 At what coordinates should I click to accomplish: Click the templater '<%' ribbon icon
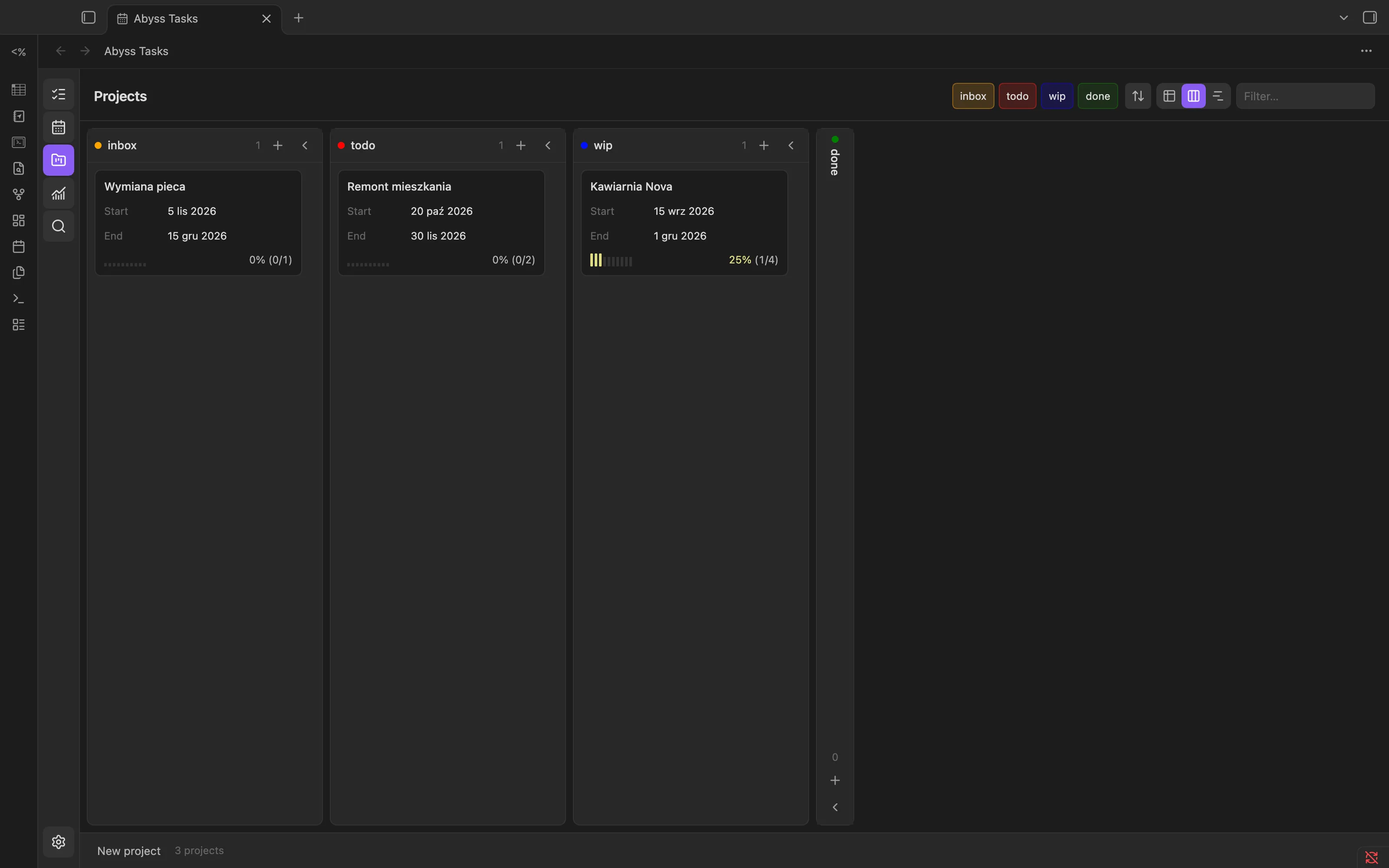point(18,52)
